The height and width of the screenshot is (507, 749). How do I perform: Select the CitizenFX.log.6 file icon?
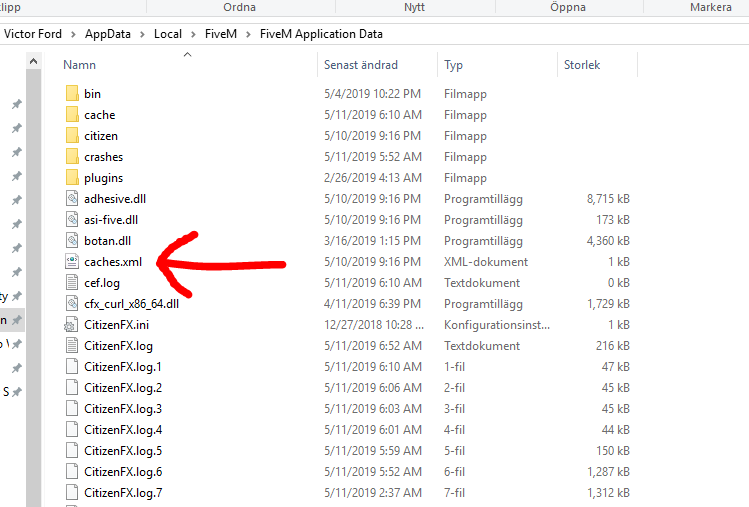tap(72, 472)
